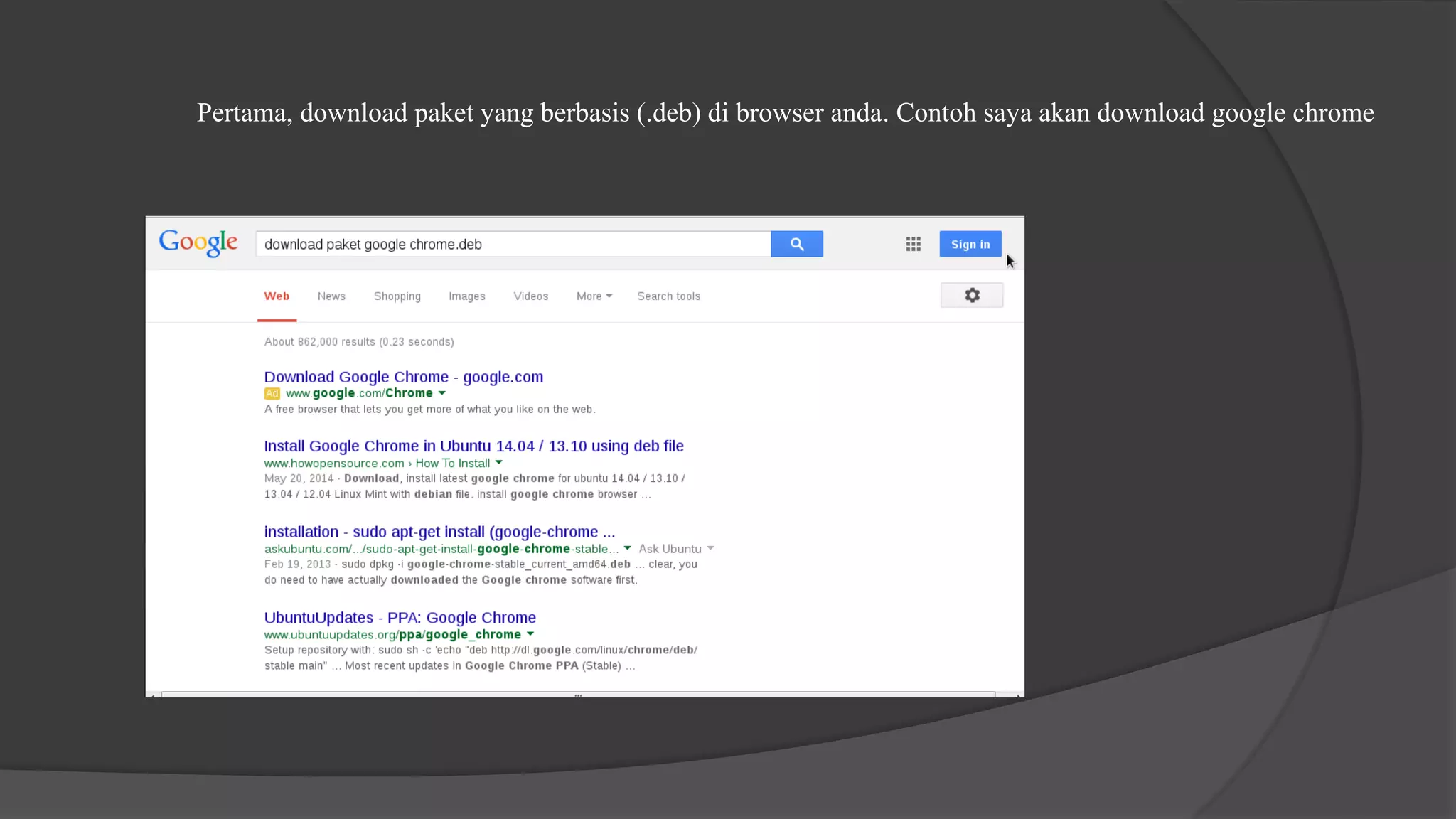Click the Ad badge under the Chrome result
The width and height of the screenshot is (1456, 819).
(272, 393)
